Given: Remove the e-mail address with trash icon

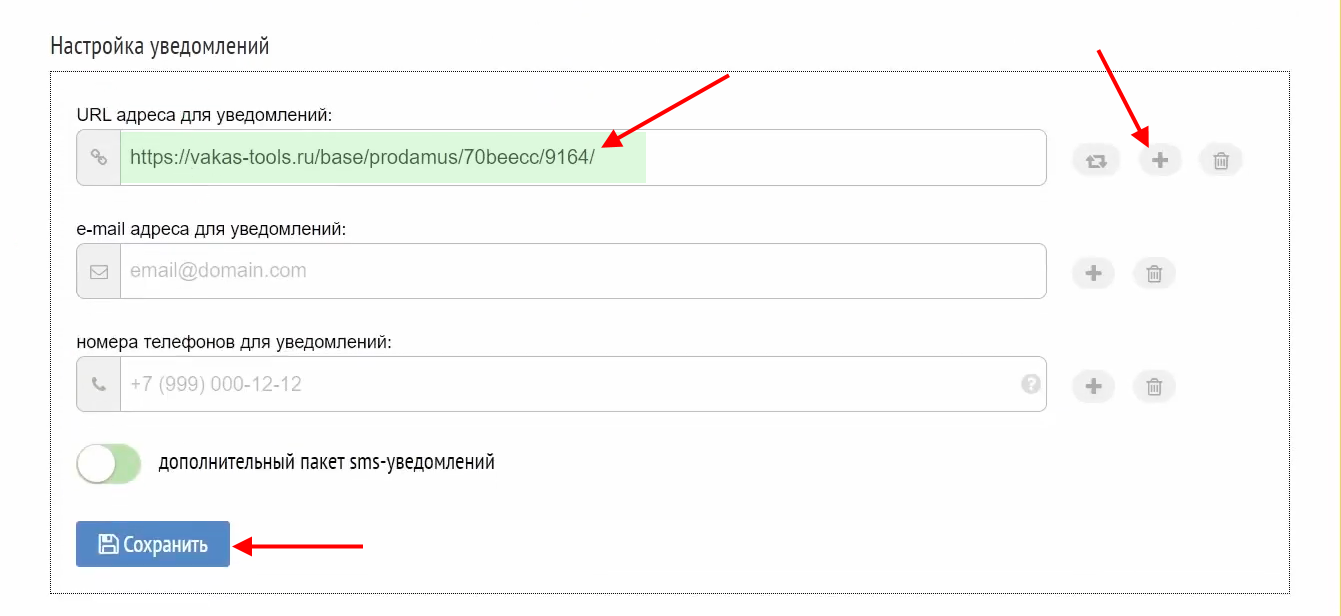Looking at the screenshot, I should pos(1154,273).
